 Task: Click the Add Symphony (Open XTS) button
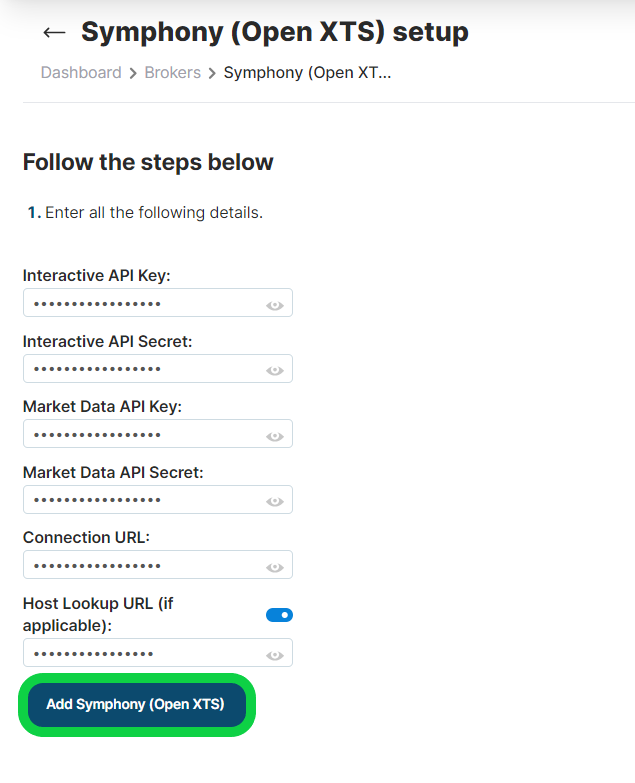[x=137, y=705]
